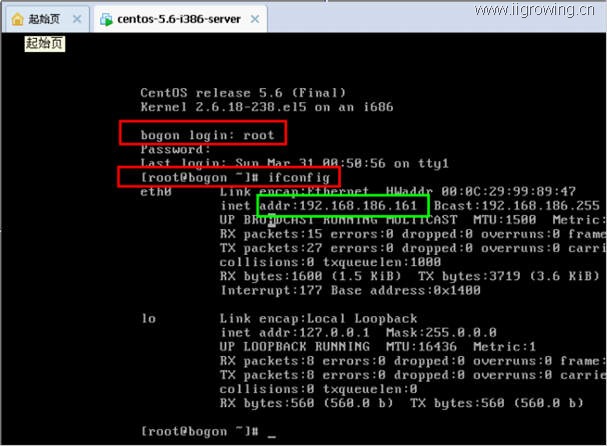Viewport: 607px width, 446px height.
Task: Click the 'Password:' prompt line
Action: (x=175, y=149)
